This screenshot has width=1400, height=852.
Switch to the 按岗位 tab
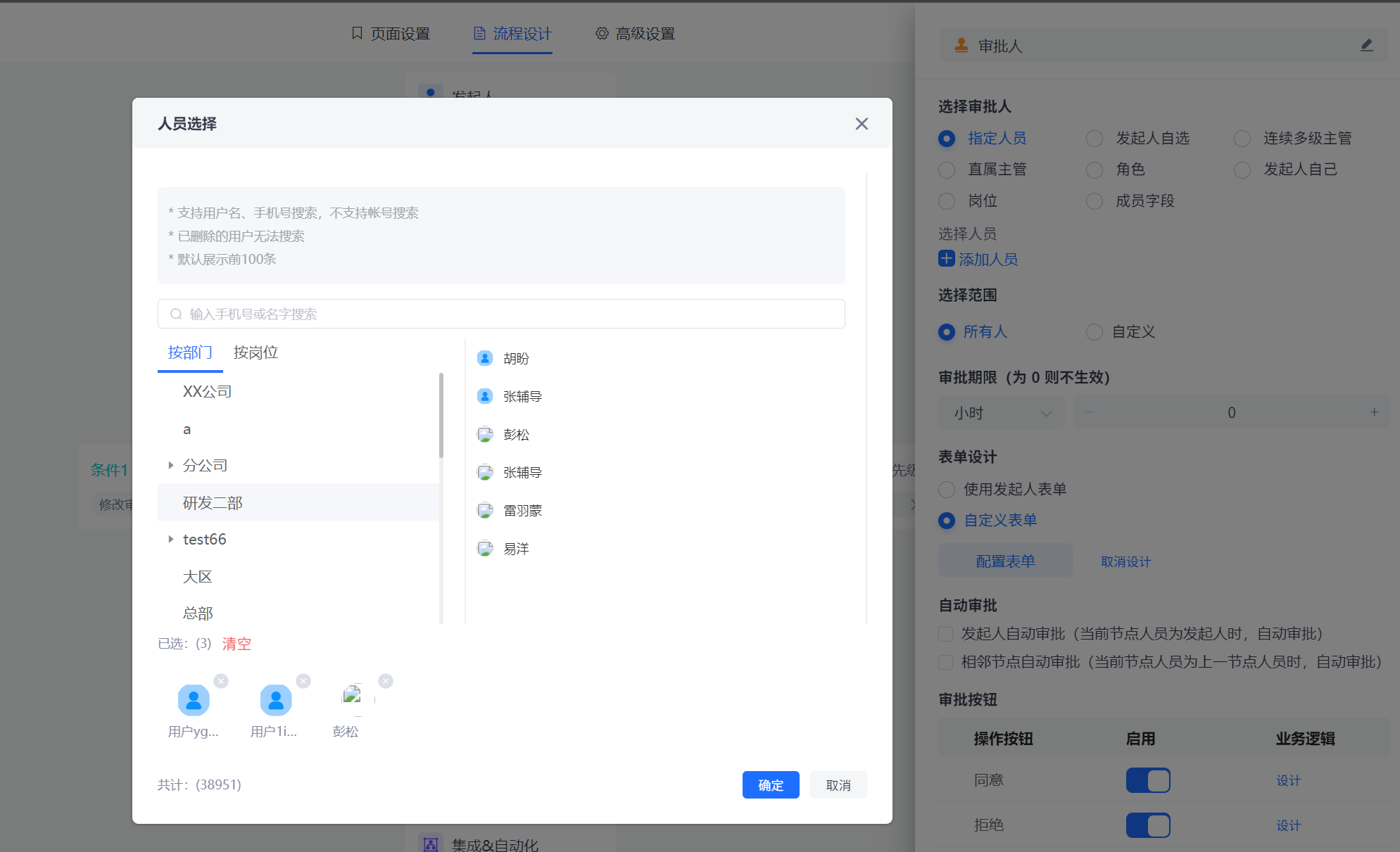(255, 352)
